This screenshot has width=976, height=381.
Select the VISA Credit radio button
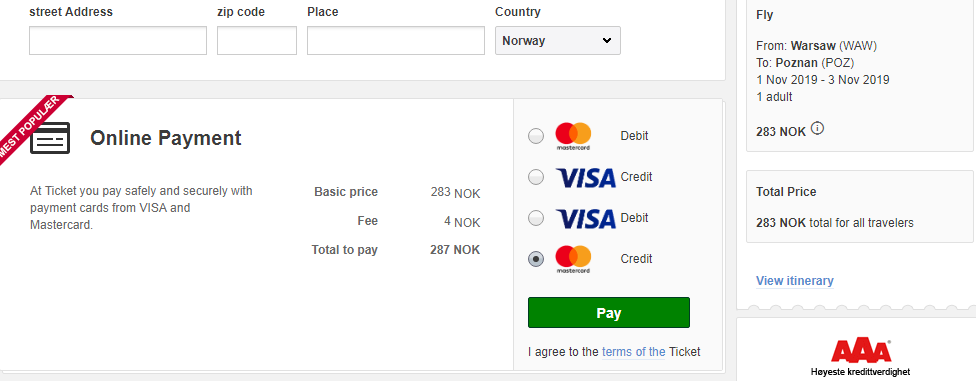click(536, 177)
